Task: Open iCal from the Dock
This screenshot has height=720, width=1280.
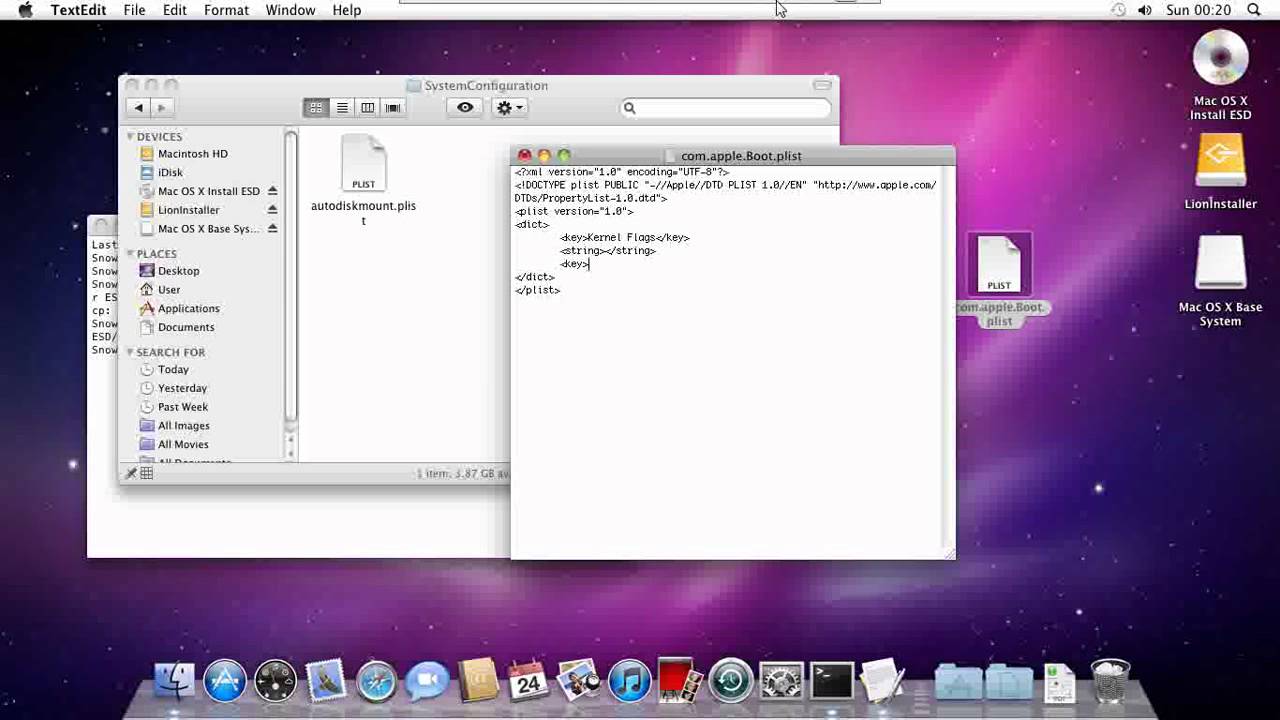Action: pyautogui.click(x=528, y=682)
